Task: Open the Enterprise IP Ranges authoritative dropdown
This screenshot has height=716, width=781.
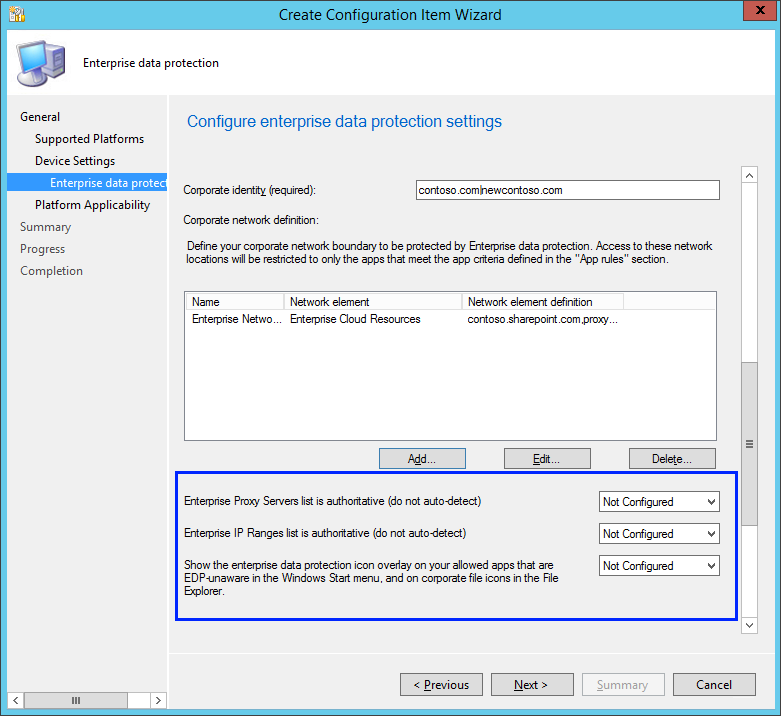Action: pos(659,534)
